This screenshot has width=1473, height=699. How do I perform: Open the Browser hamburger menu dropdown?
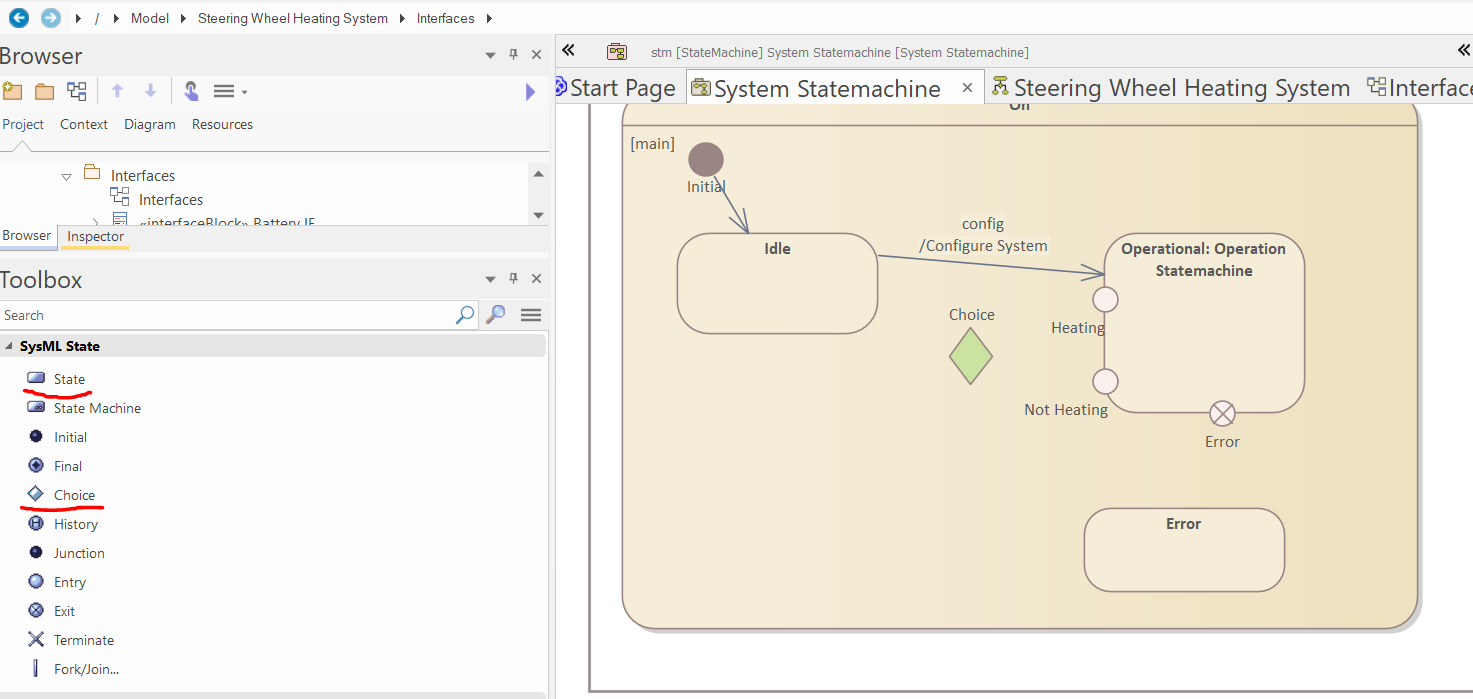[229, 91]
